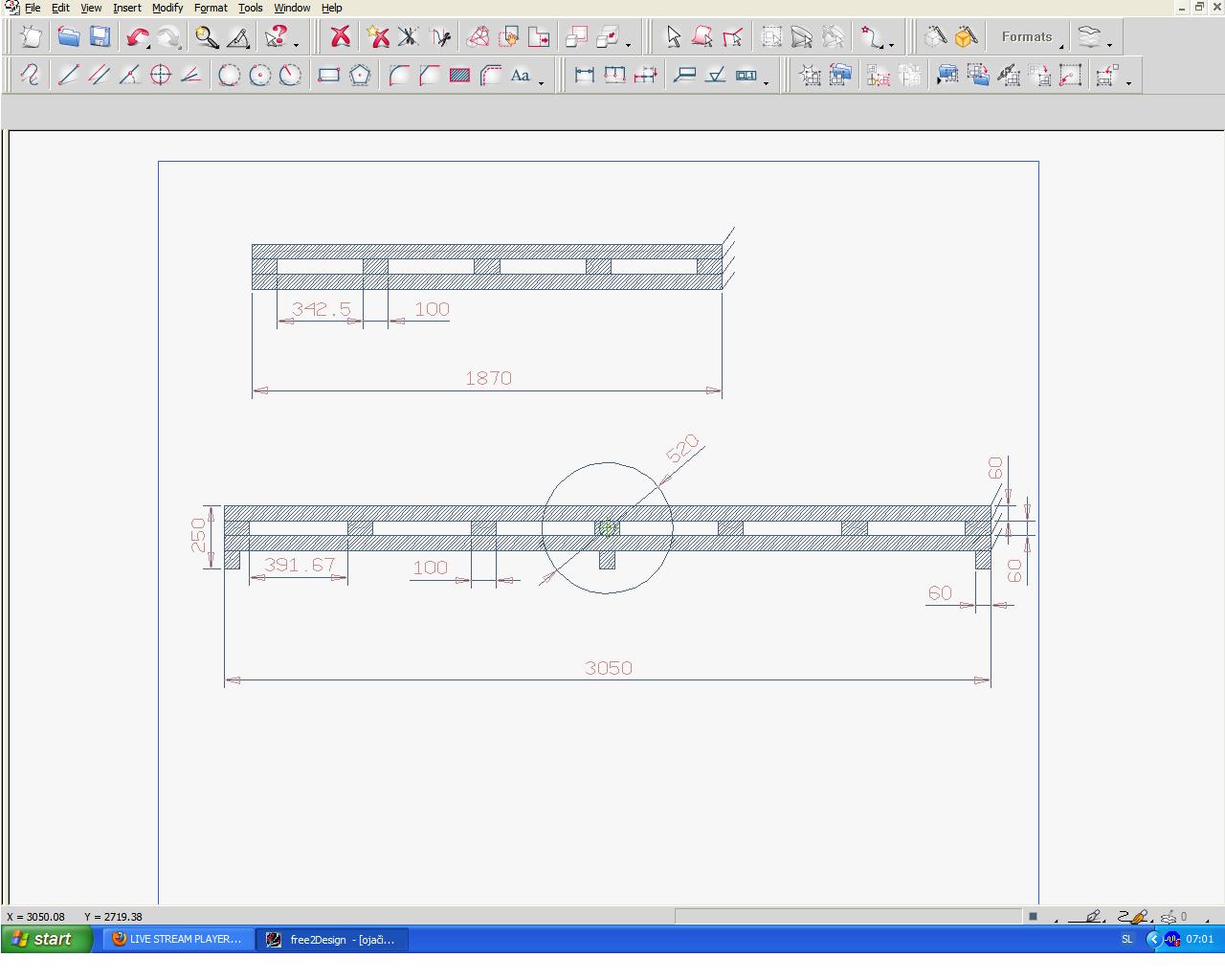Screen dimensions: 1225x980
Task: Select the rectangle drawing tool
Action: point(328,75)
